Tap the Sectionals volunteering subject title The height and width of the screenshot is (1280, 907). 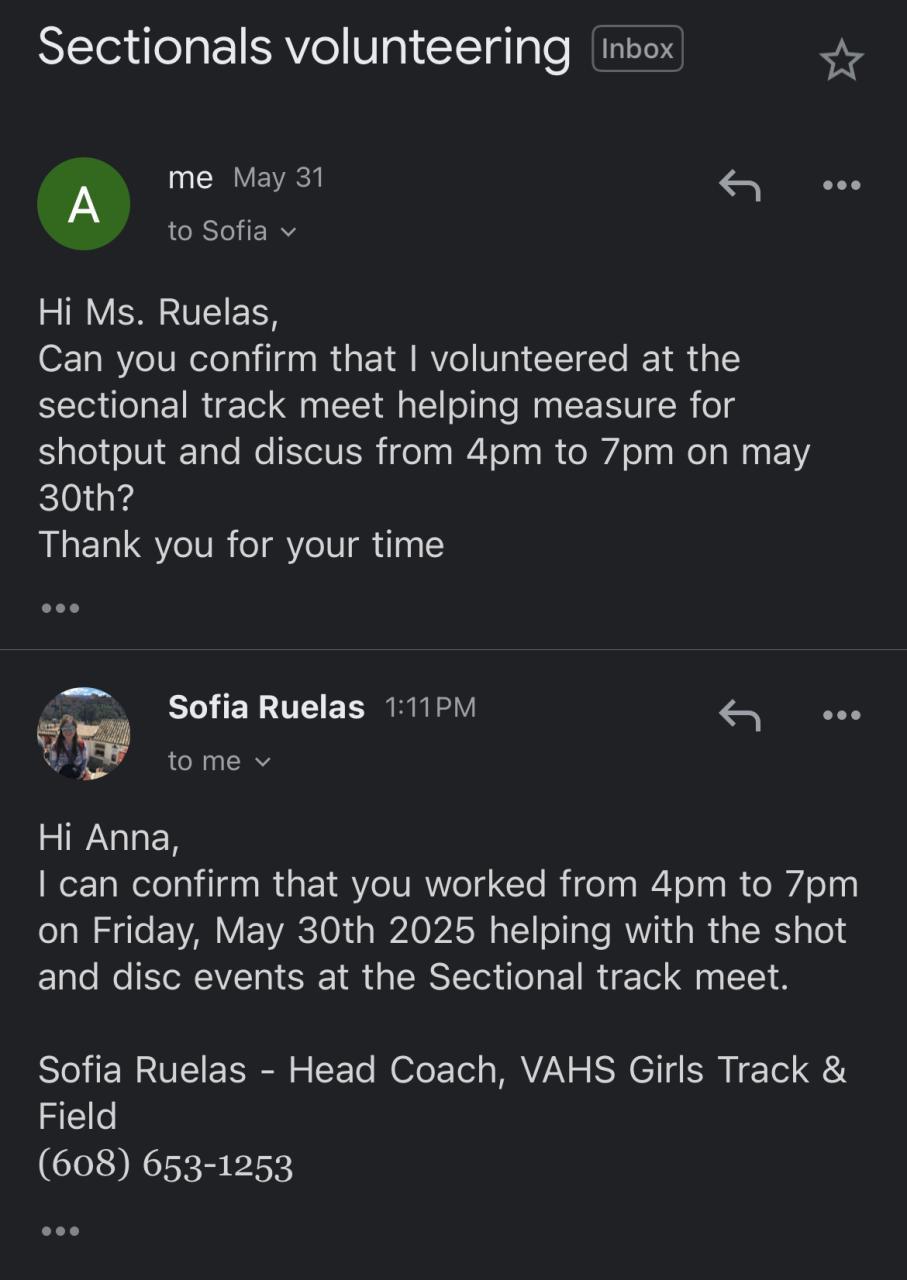click(304, 47)
